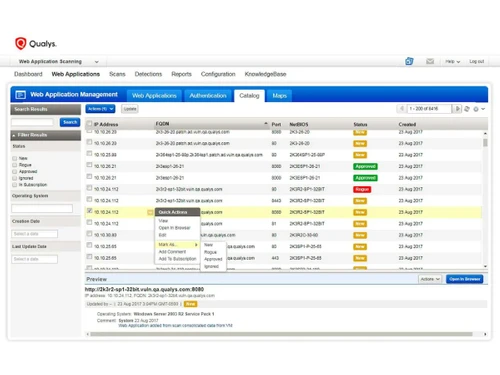Go to previous page of results
The height and width of the screenshot is (375, 500).
tap(402, 109)
